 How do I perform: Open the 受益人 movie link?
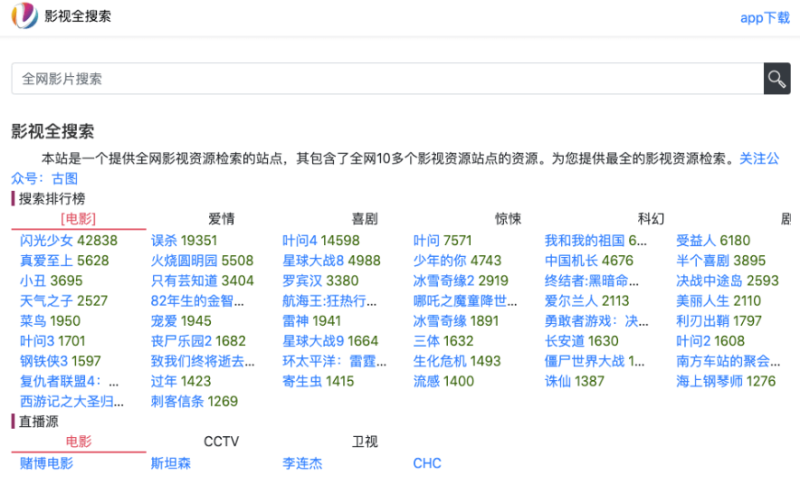[x=696, y=240]
